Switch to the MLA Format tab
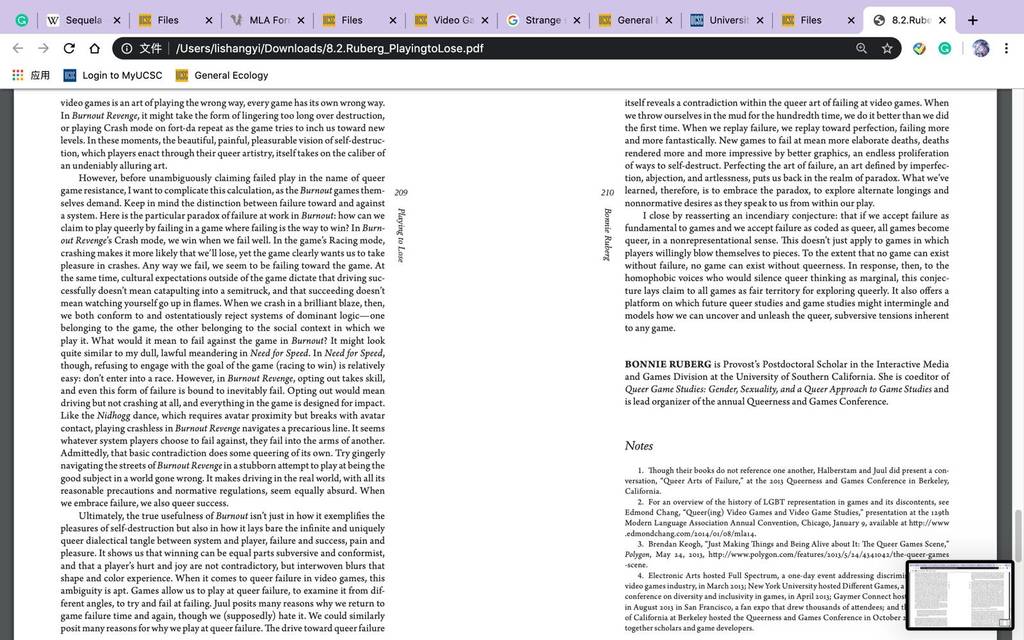Image resolution: width=1024 pixels, height=640 pixels. [260, 20]
